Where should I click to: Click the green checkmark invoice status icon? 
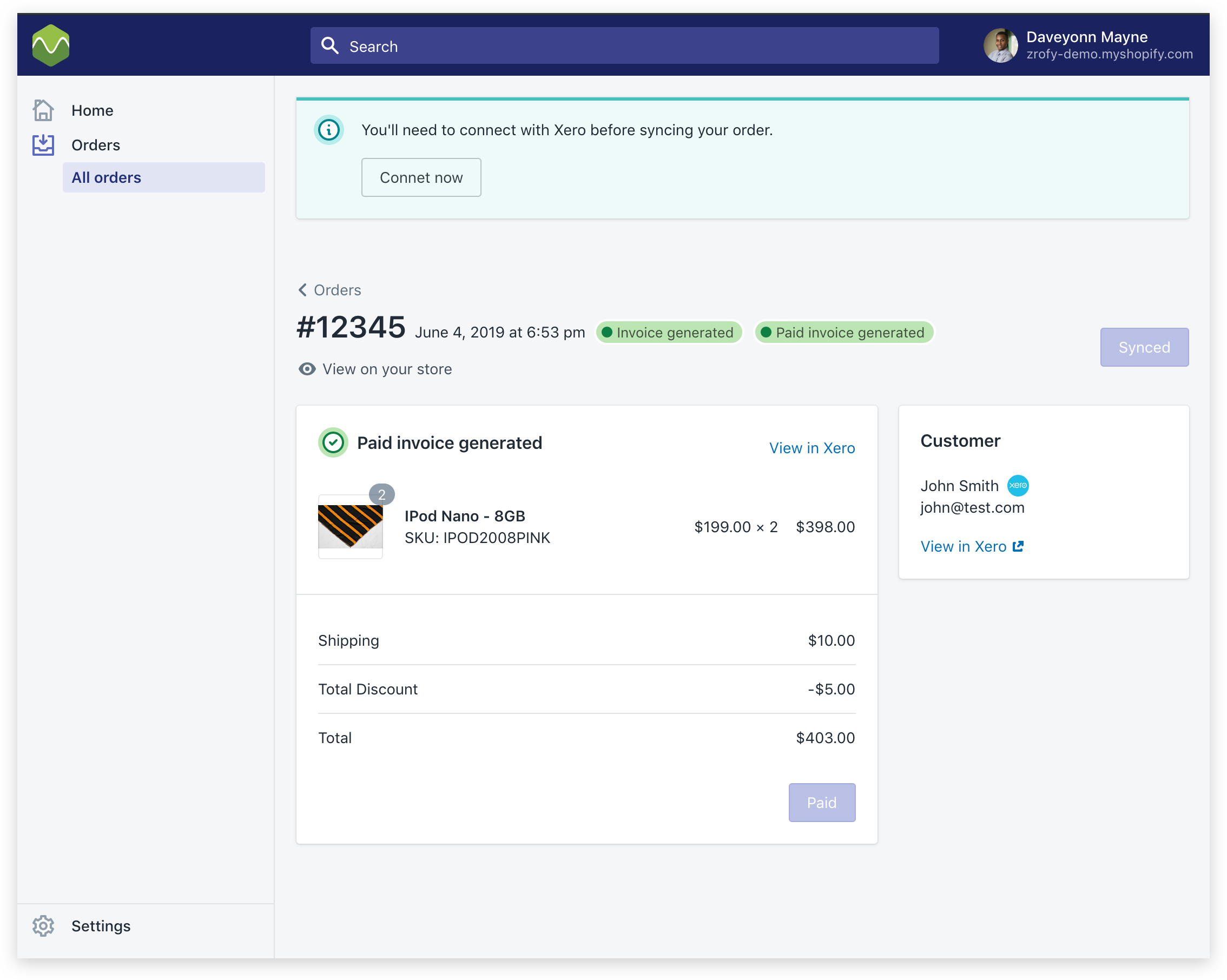tap(333, 442)
